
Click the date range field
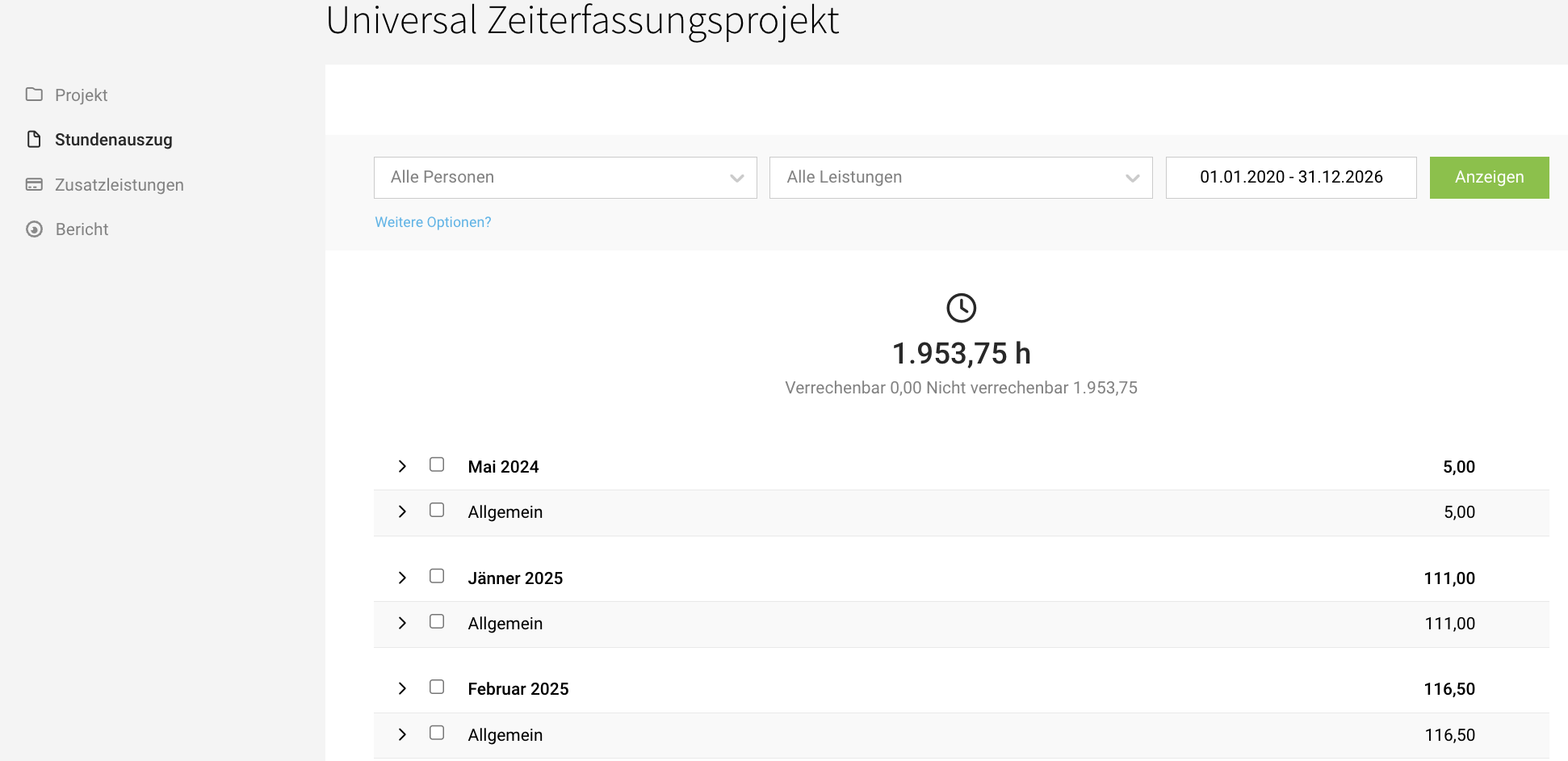1290,178
